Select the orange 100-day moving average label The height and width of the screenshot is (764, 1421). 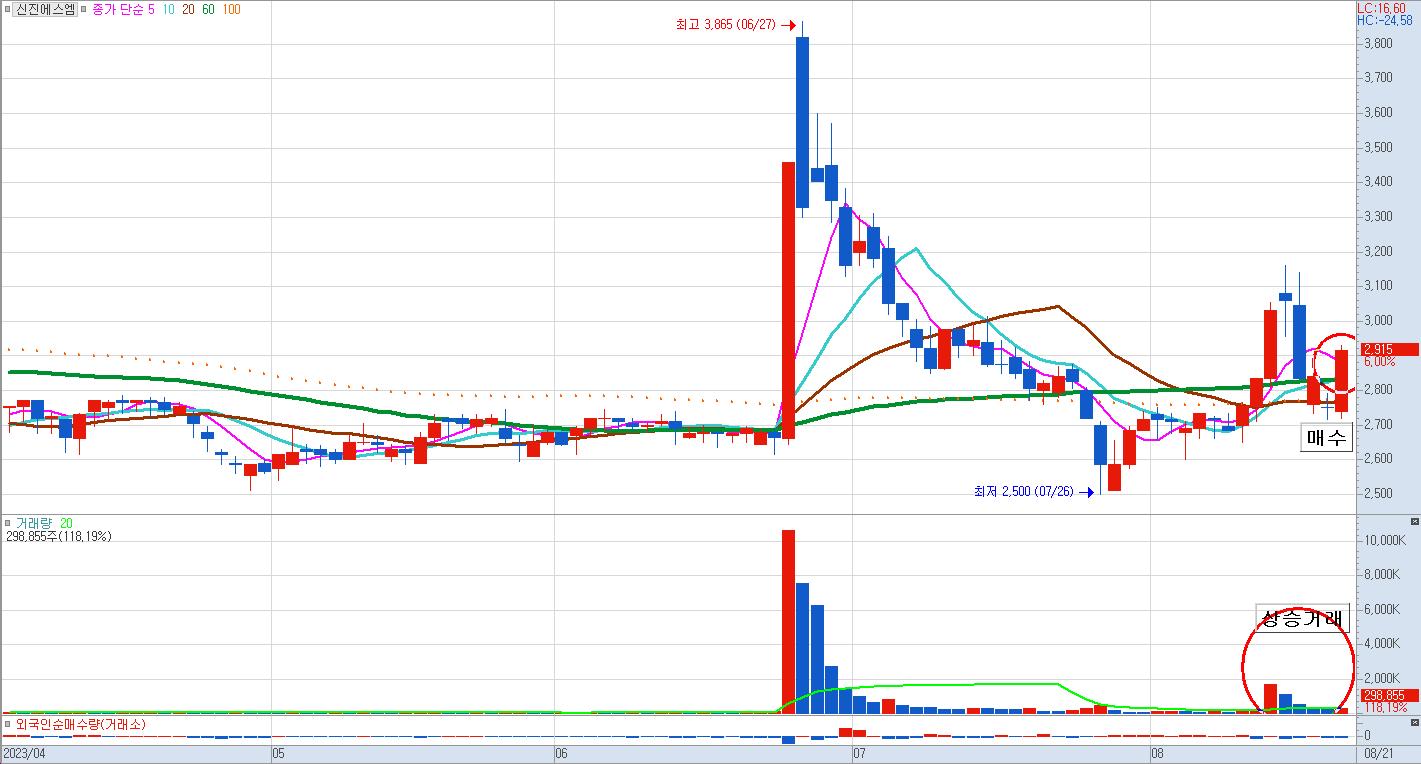[231, 9]
